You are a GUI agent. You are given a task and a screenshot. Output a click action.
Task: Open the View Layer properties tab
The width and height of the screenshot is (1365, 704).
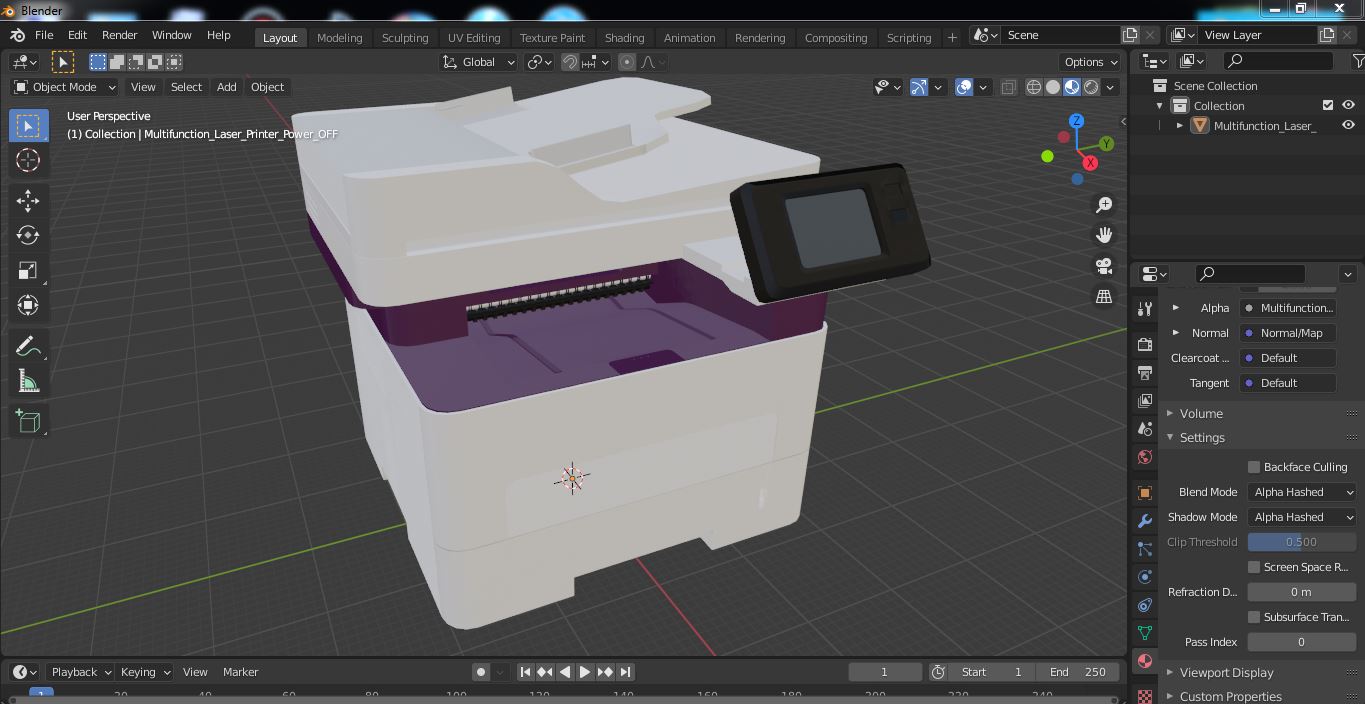(x=1145, y=401)
